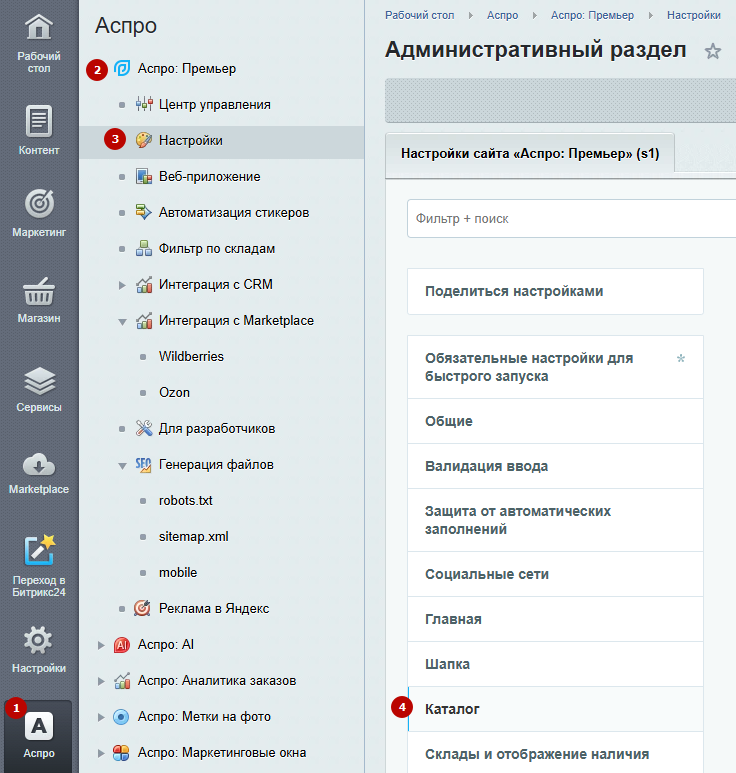
Task: Open sitemap.xml in the tree
Action: tap(194, 536)
